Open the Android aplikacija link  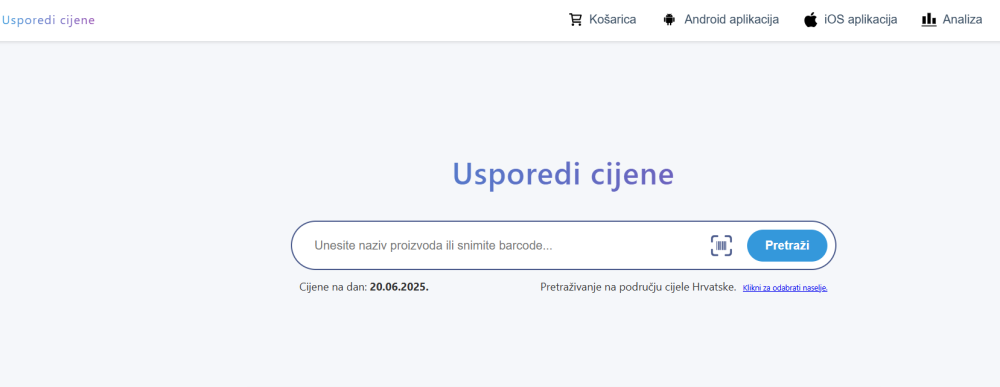pos(721,20)
